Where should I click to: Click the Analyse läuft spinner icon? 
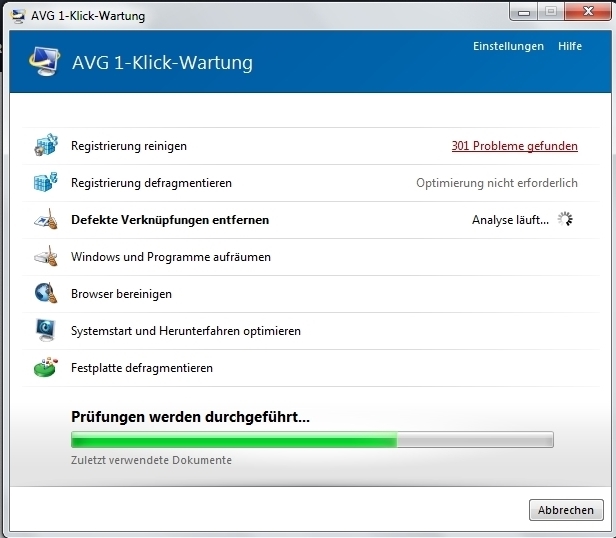click(565, 219)
